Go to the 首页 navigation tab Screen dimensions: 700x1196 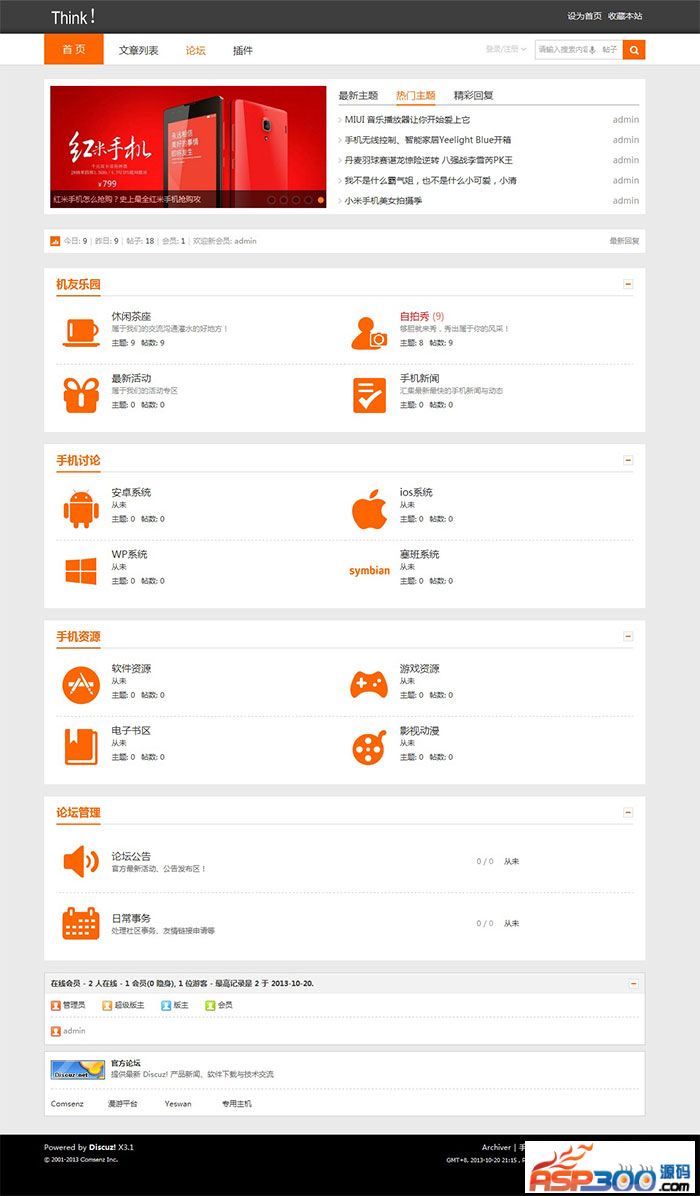[73, 50]
